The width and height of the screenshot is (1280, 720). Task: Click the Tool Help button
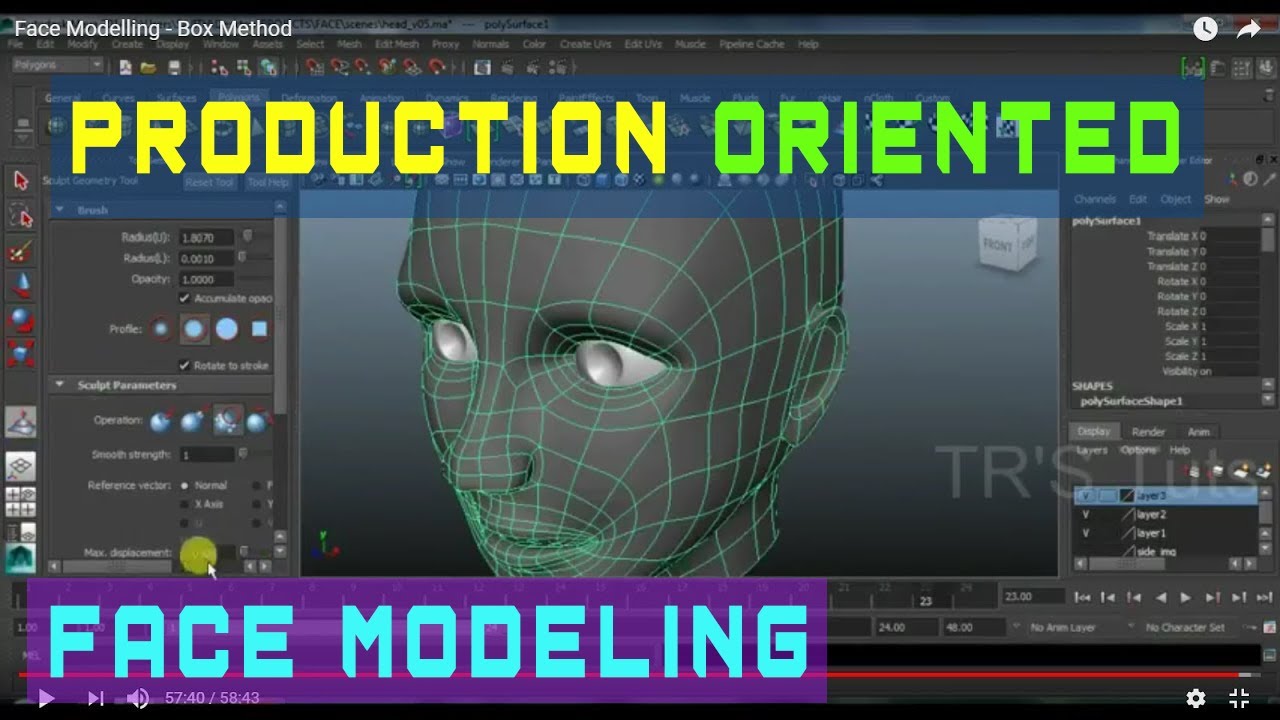pyautogui.click(x=267, y=183)
